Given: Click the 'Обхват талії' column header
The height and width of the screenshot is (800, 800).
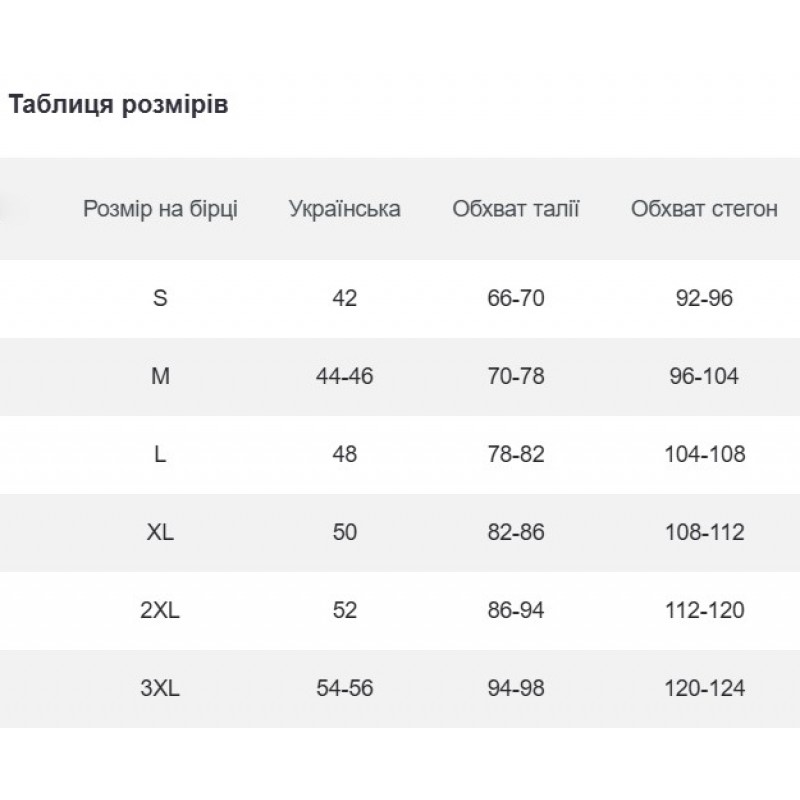Looking at the screenshot, I should pyautogui.click(x=516, y=209).
